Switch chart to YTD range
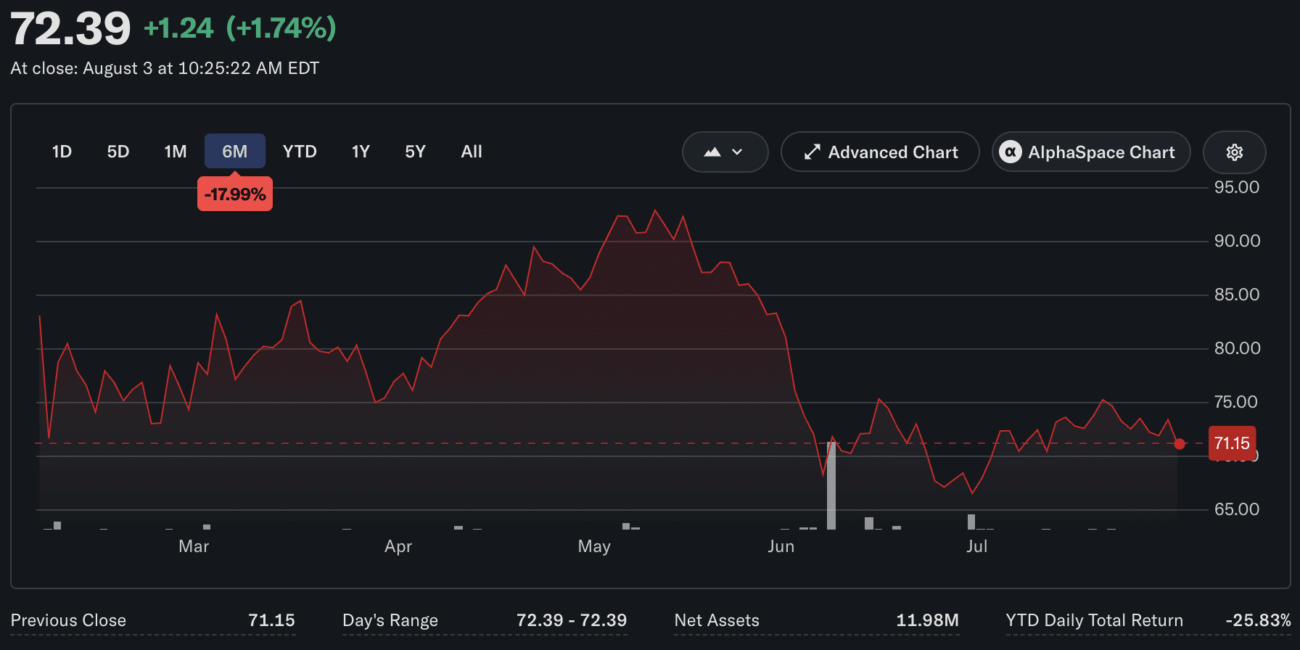Image resolution: width=1300 pixels, height=650 pixels. (299, 152)
